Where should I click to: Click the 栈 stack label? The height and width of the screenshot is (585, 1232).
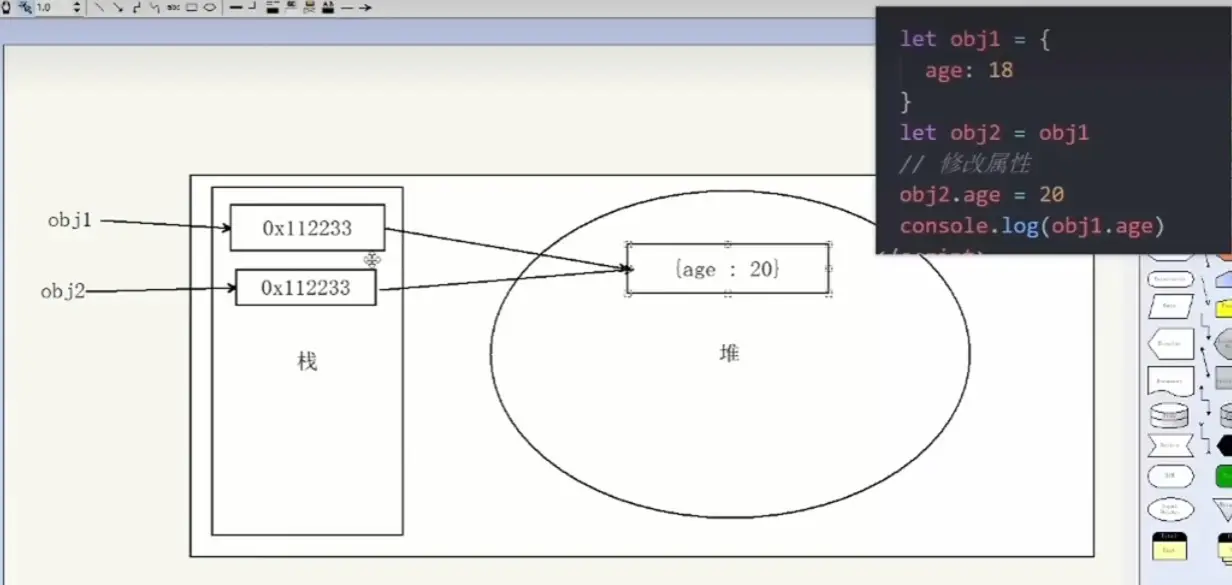307,361
